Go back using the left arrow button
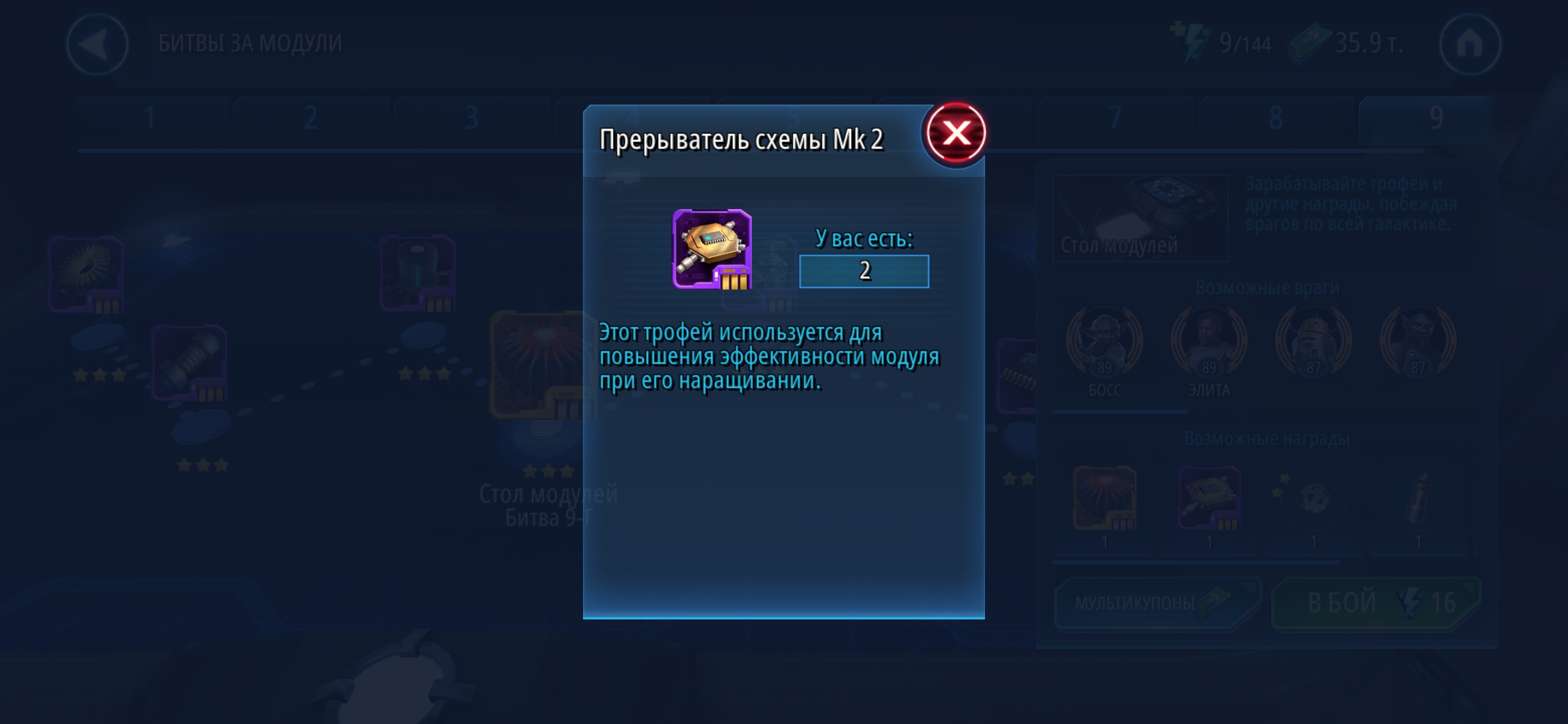Viewport: 1568px width, 724px height. (98, 44)
